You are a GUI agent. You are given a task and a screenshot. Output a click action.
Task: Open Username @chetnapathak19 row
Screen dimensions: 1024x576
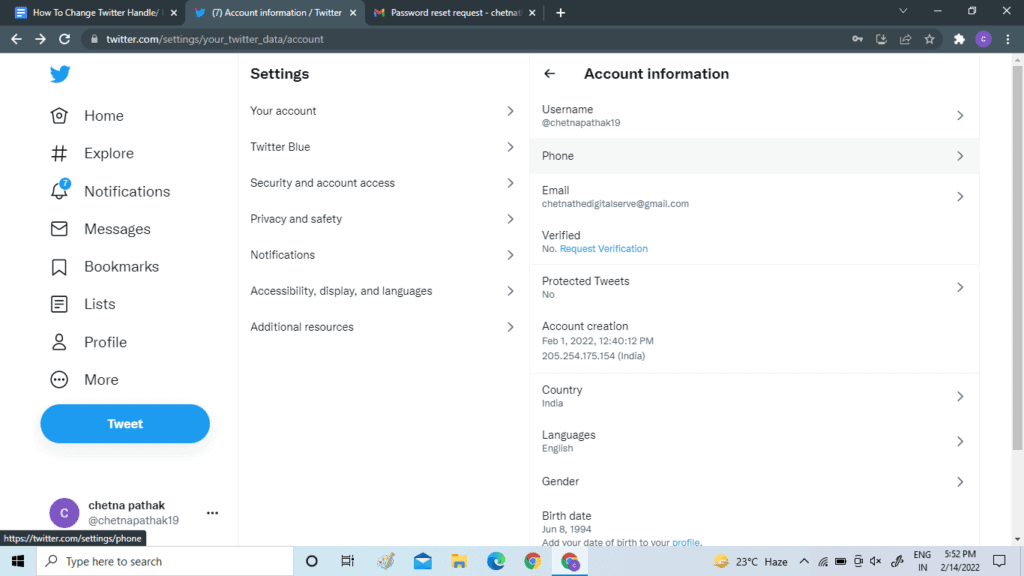pos(754,116)
